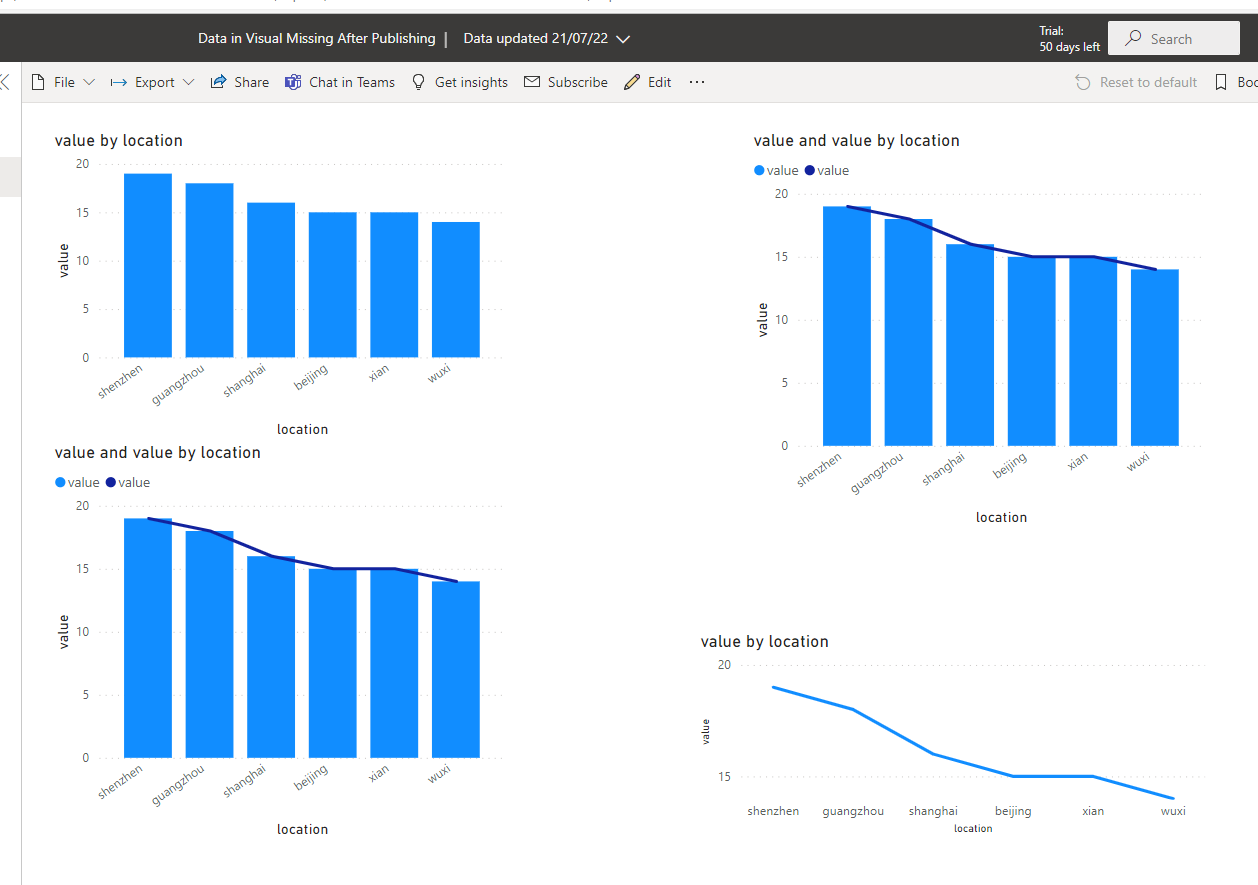Click Subscribe in the toolbar
This screenshot has width=1258, height=885.
[565, 82]
